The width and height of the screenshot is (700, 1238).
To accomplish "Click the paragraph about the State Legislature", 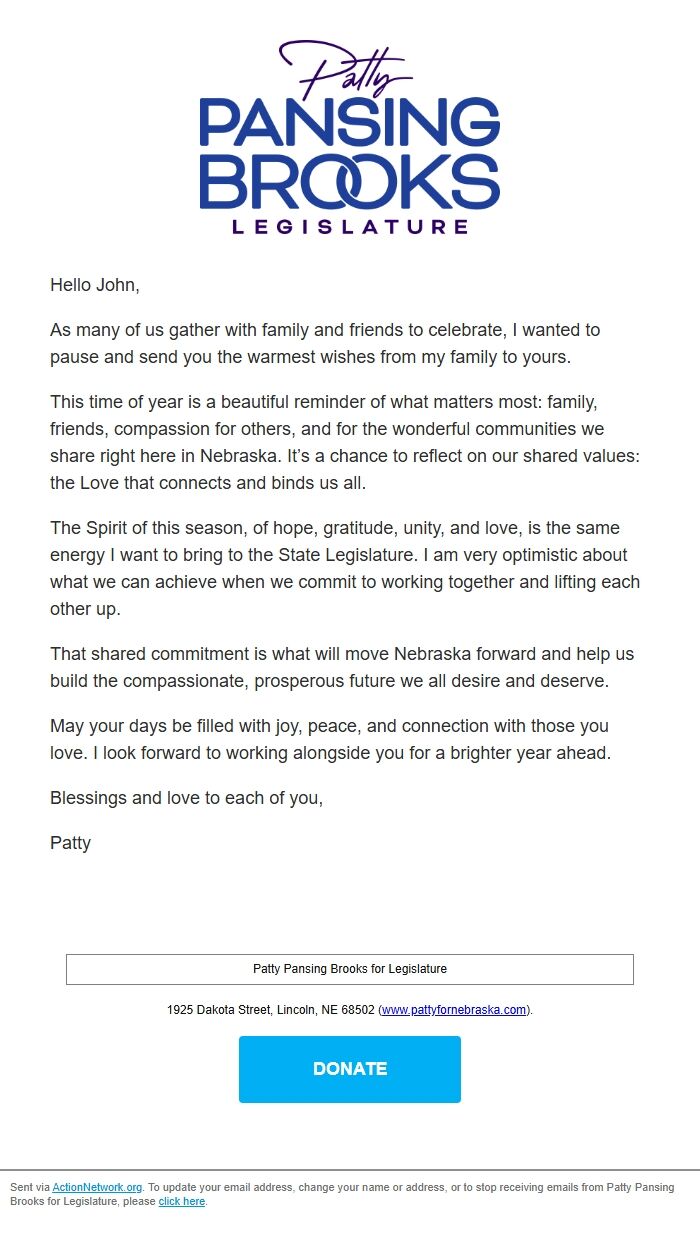I will point(345,568).
